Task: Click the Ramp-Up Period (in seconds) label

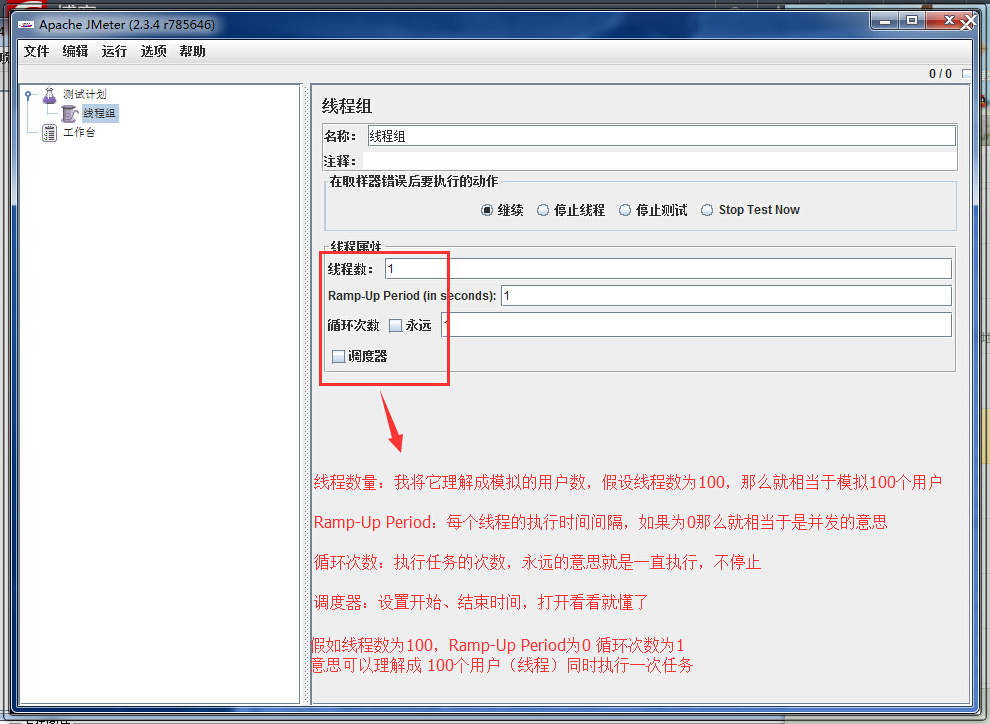Action: 412,295
